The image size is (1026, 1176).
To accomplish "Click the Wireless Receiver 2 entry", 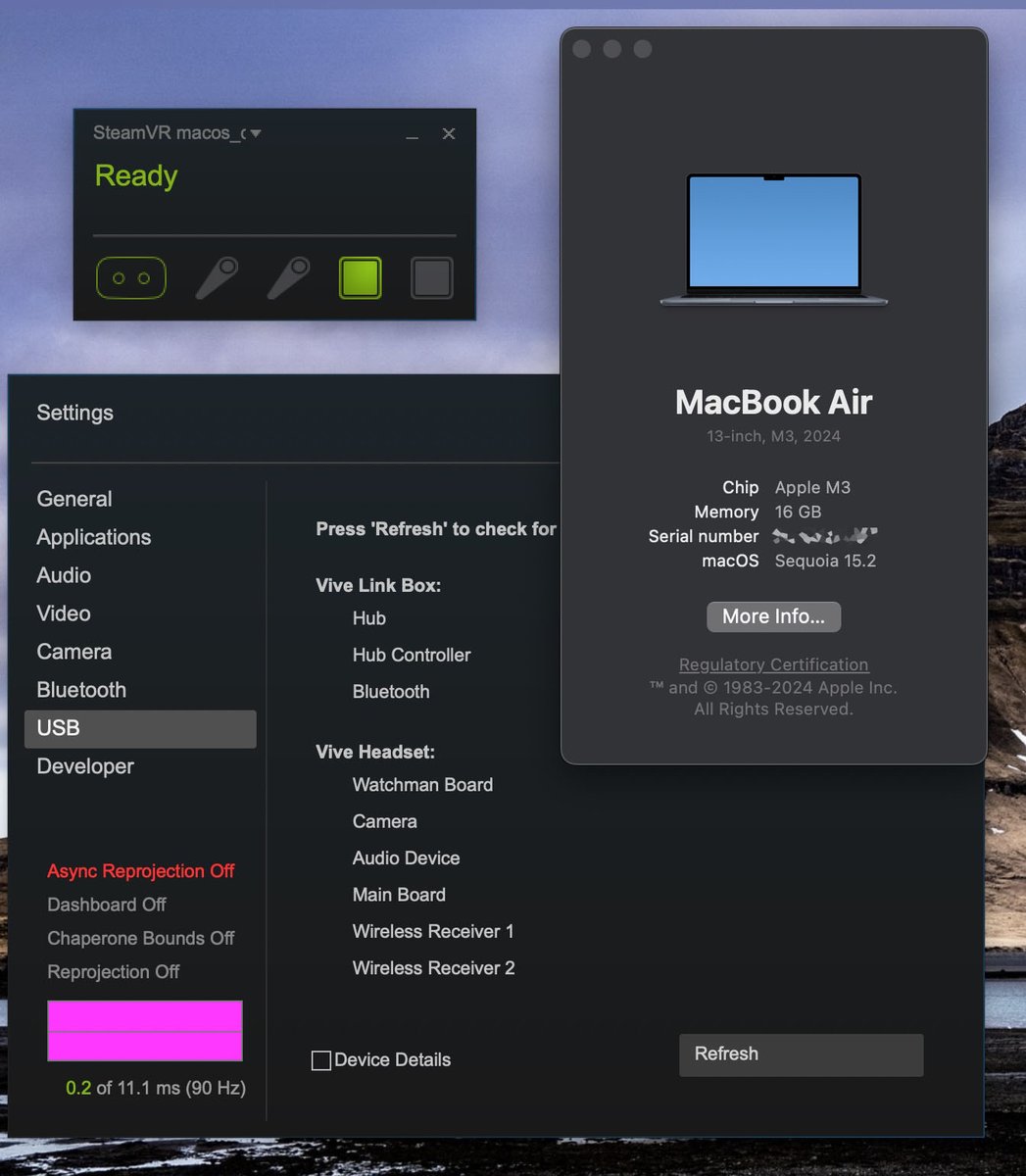I will tap(433, 968).
